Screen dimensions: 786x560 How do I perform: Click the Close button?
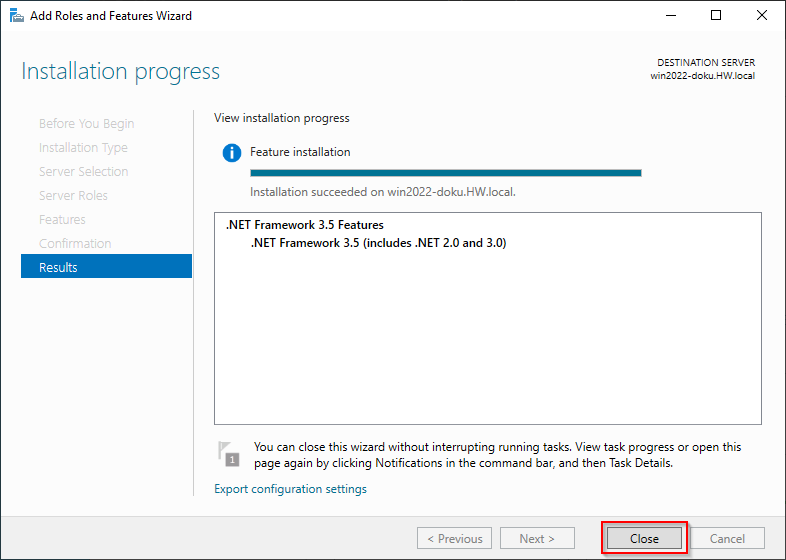pyautogui.click(x=644, y=538)
